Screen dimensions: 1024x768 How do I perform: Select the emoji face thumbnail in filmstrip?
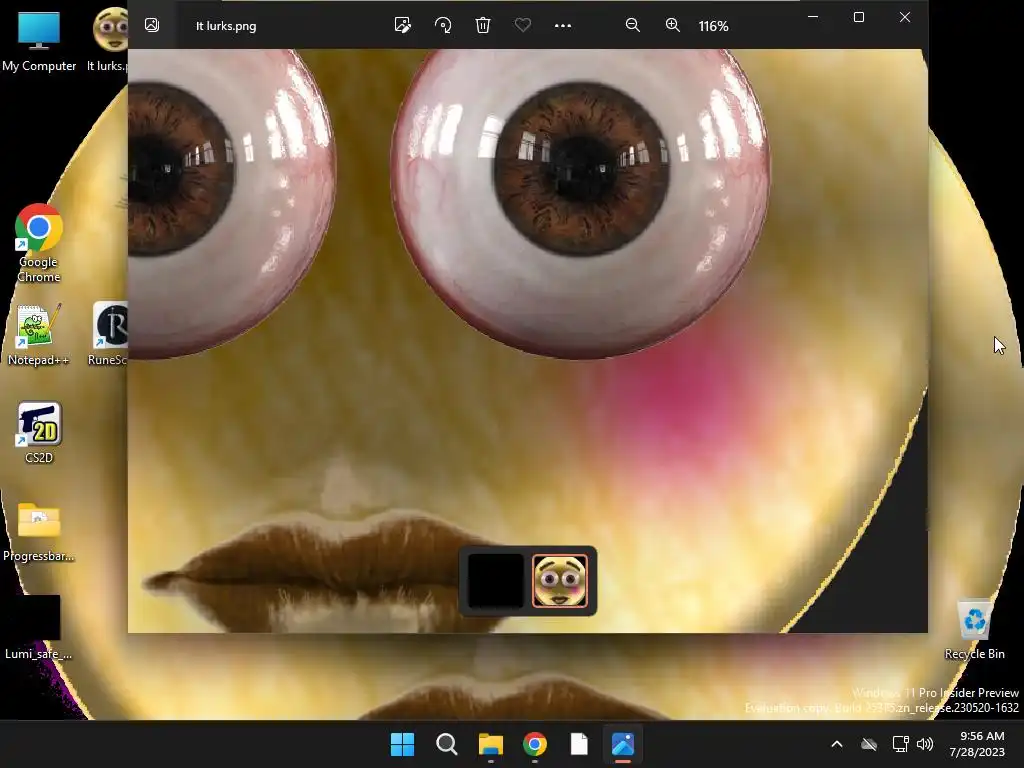click(560, 581)
